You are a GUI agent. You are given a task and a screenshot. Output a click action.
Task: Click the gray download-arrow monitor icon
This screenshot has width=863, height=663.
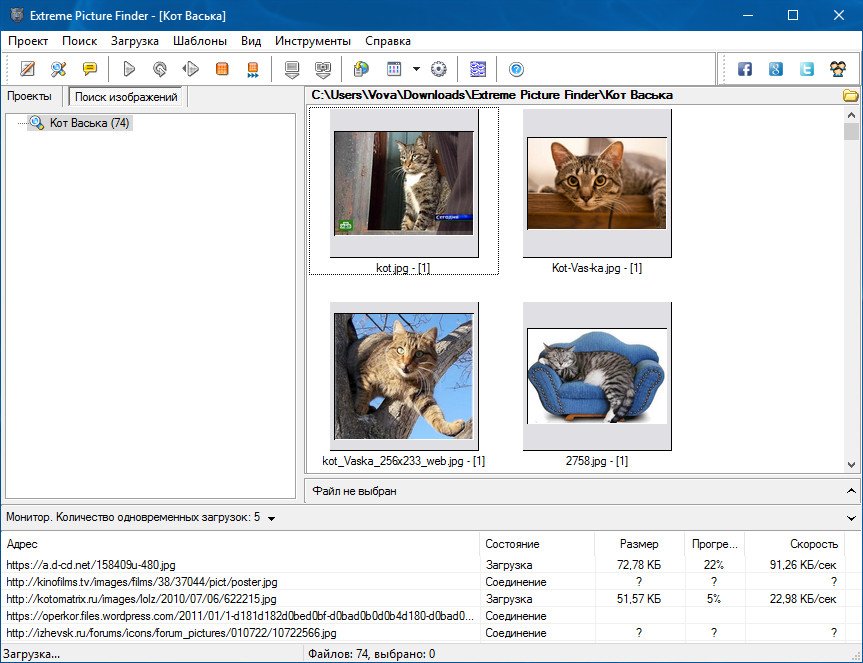[x=292, y=69]
